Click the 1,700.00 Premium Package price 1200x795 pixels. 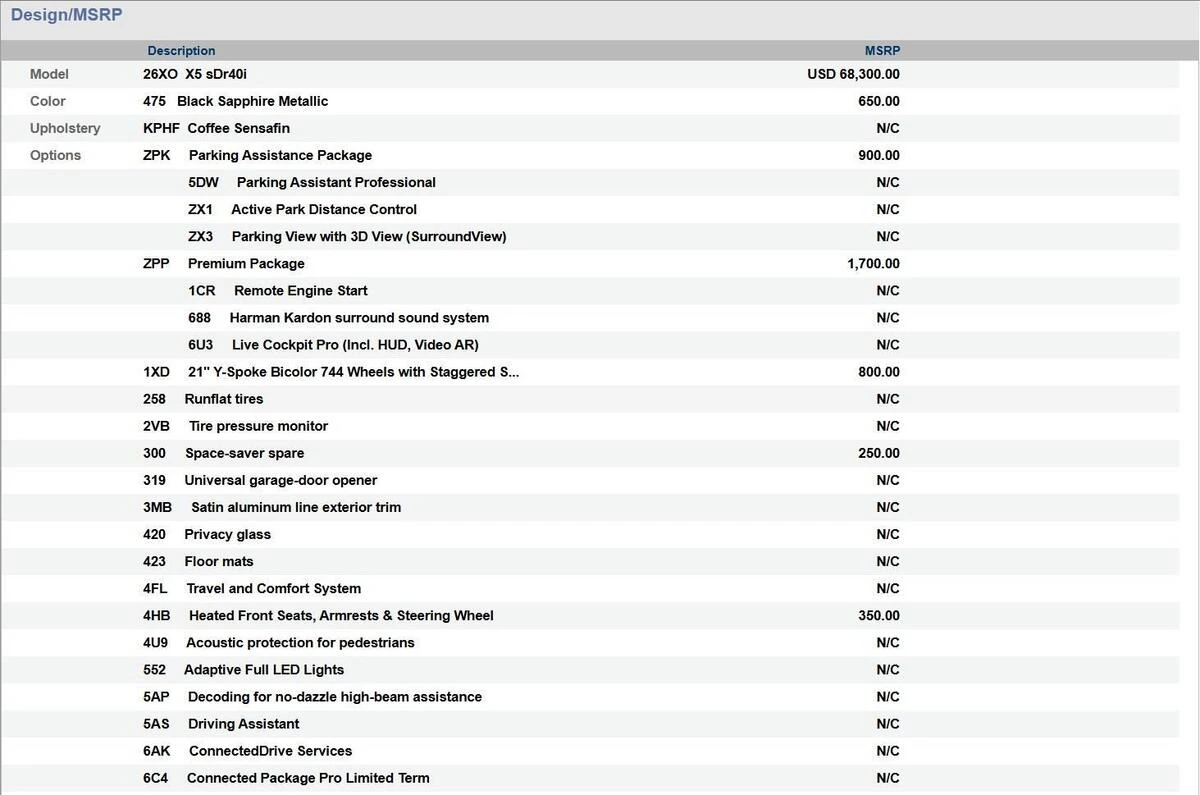tap(872, 263)
